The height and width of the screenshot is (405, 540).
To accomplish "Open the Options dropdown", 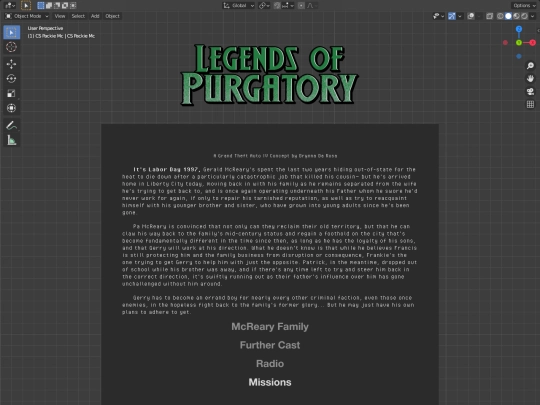I will (524, 6).
